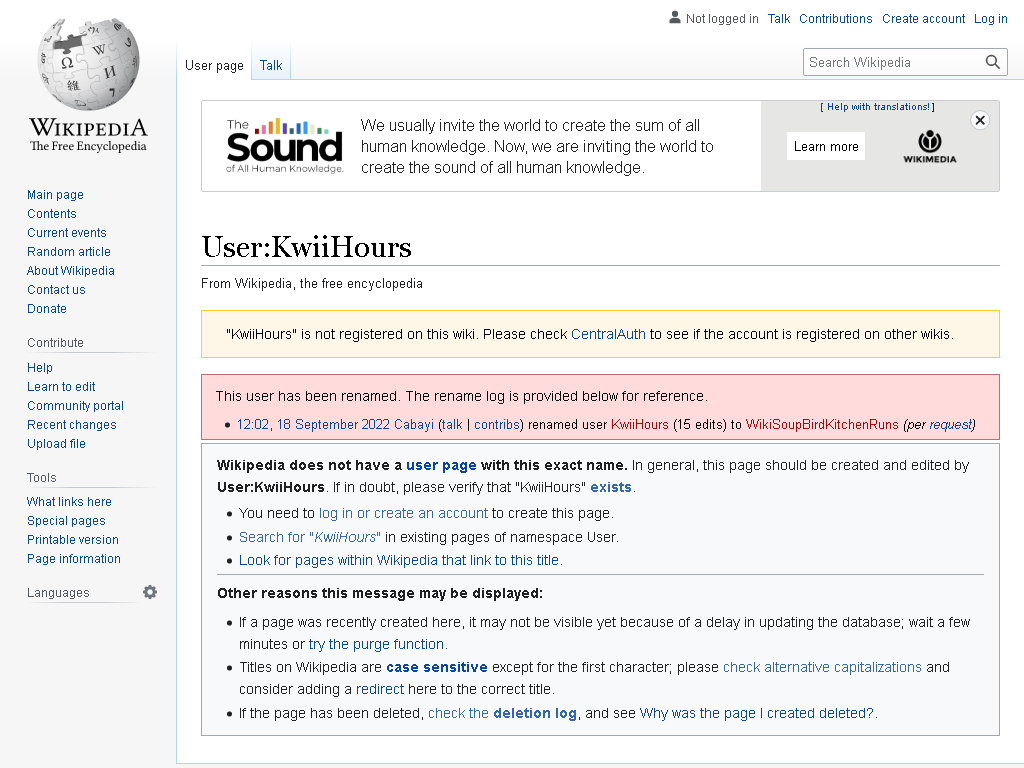Click Look for pages that link to this title

pyautogui.click(x=399, y=560)
